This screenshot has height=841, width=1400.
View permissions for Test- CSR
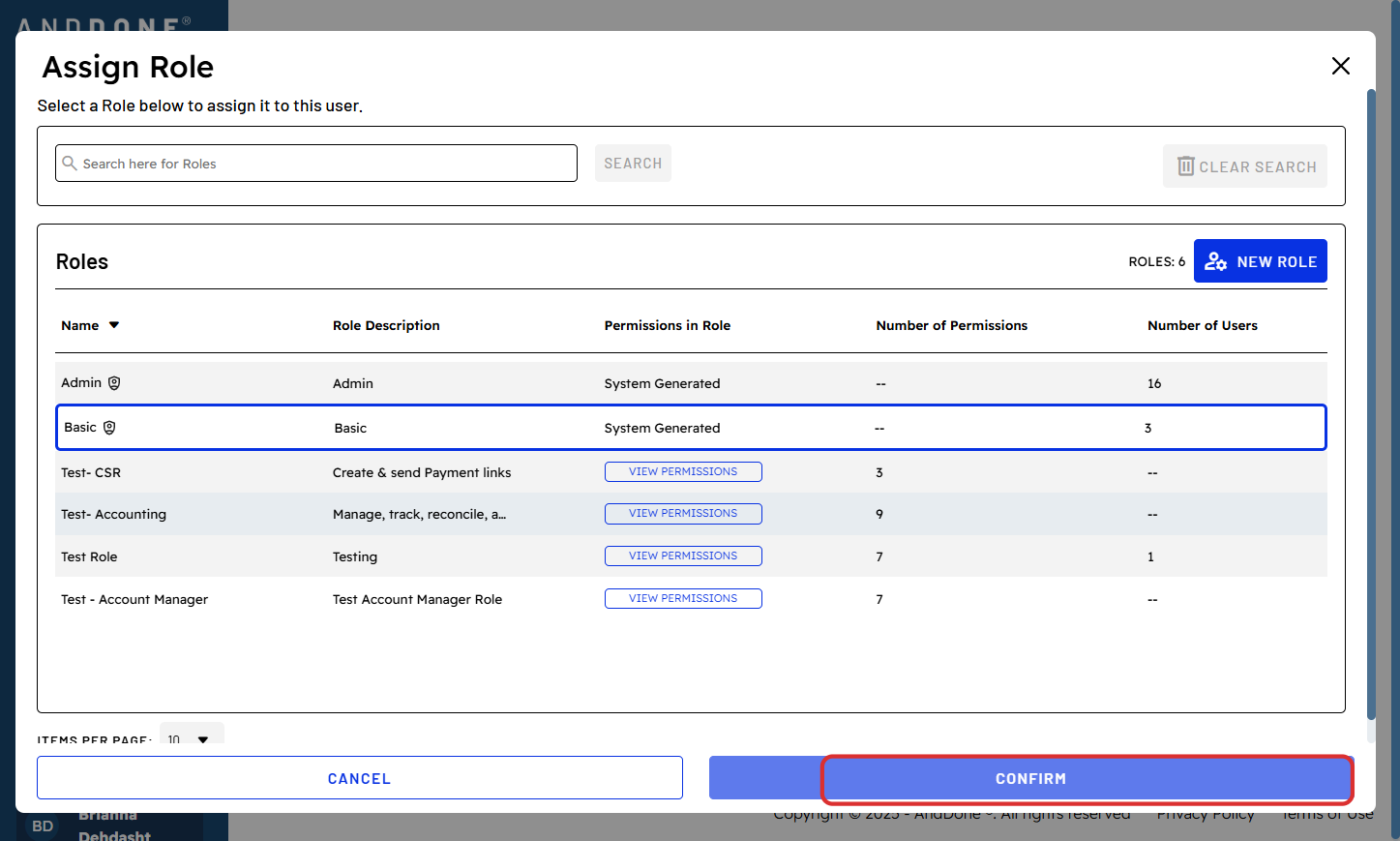[683, 471]
